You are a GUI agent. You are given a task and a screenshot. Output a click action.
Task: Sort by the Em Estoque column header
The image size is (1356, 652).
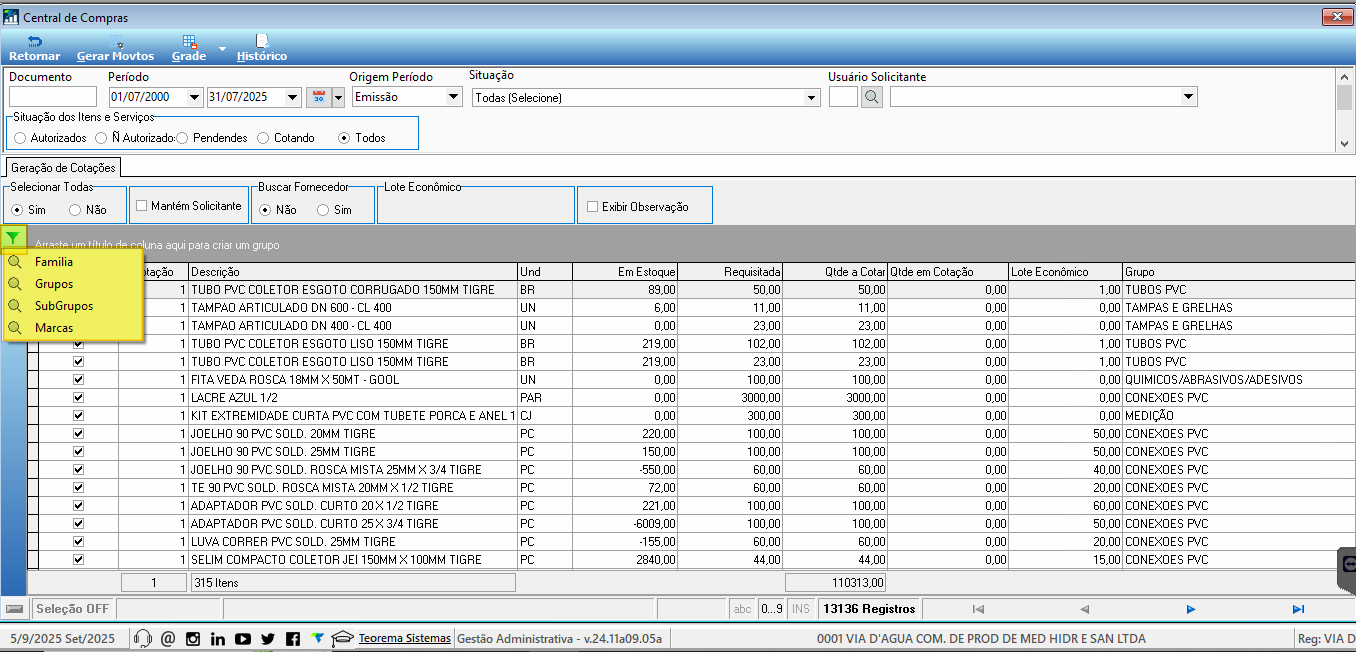[624, 272]
